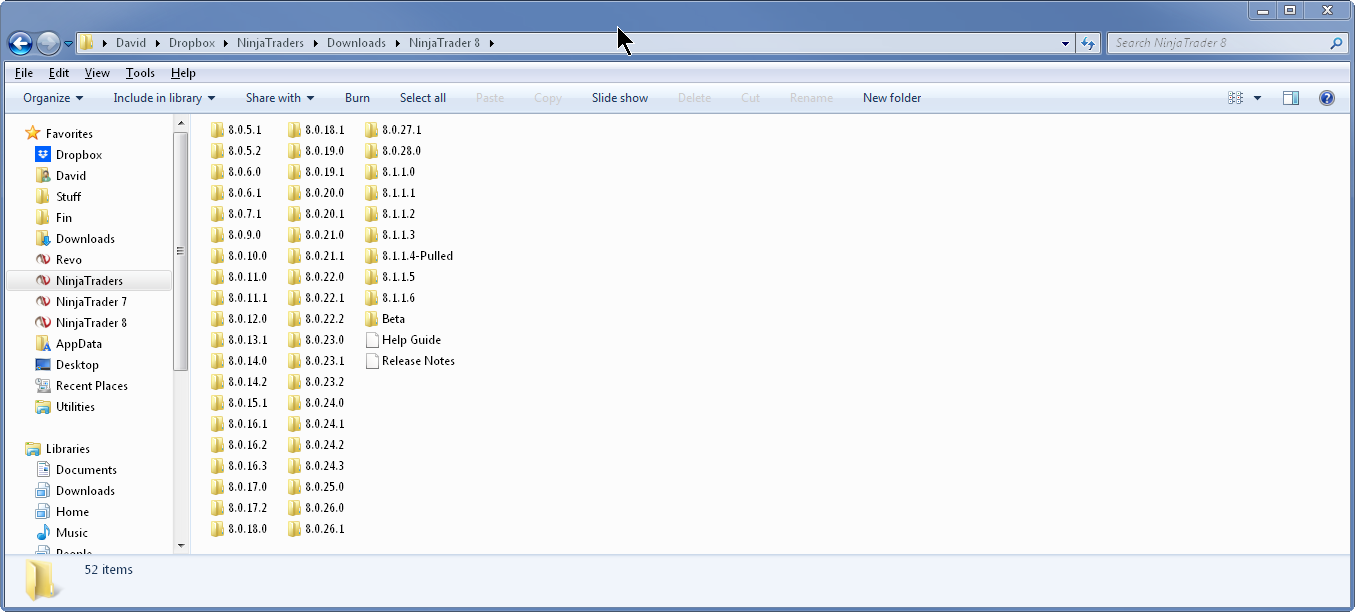Image resolution: width=1355 pixels, height=612 pixels.
Task: Select folder 8.0.24.3
Action: (x=316, y=466)
